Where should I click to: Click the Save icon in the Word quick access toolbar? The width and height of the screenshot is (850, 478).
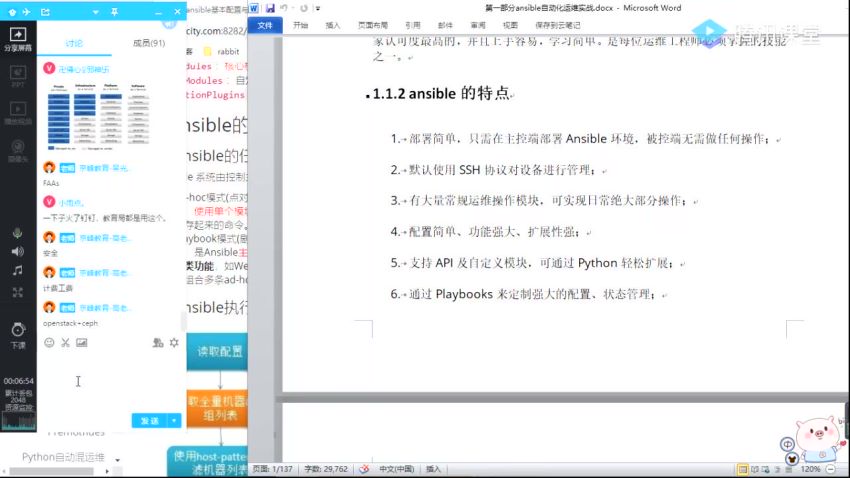click(x=270, y=8)
